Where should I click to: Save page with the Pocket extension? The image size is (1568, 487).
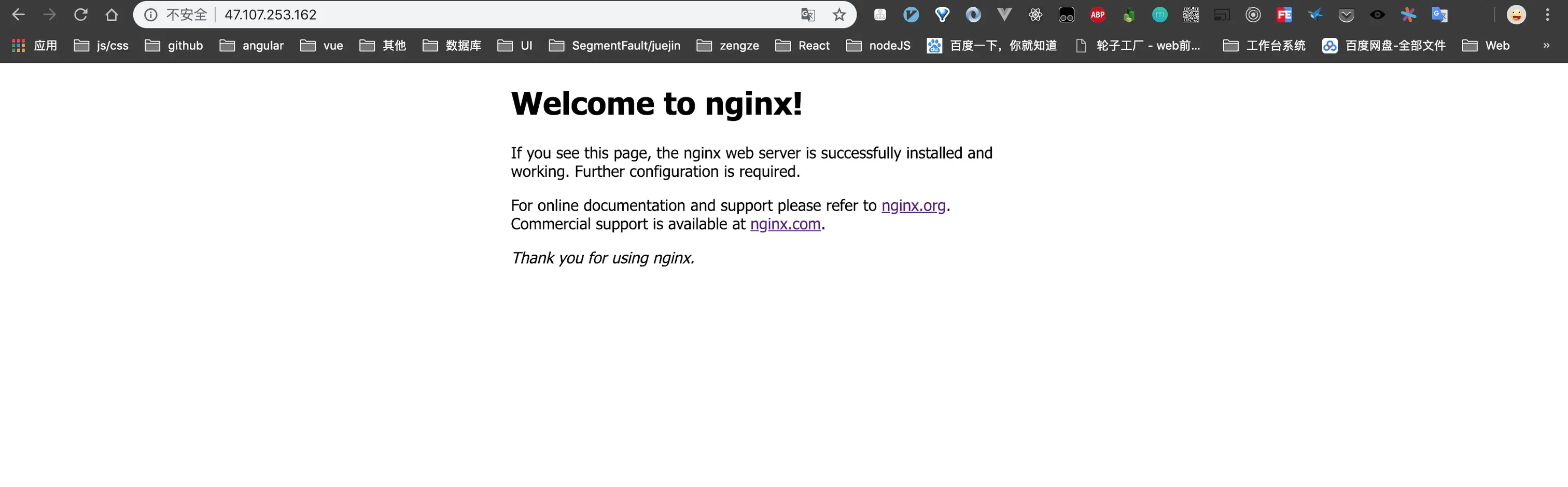coord(1347,15)
